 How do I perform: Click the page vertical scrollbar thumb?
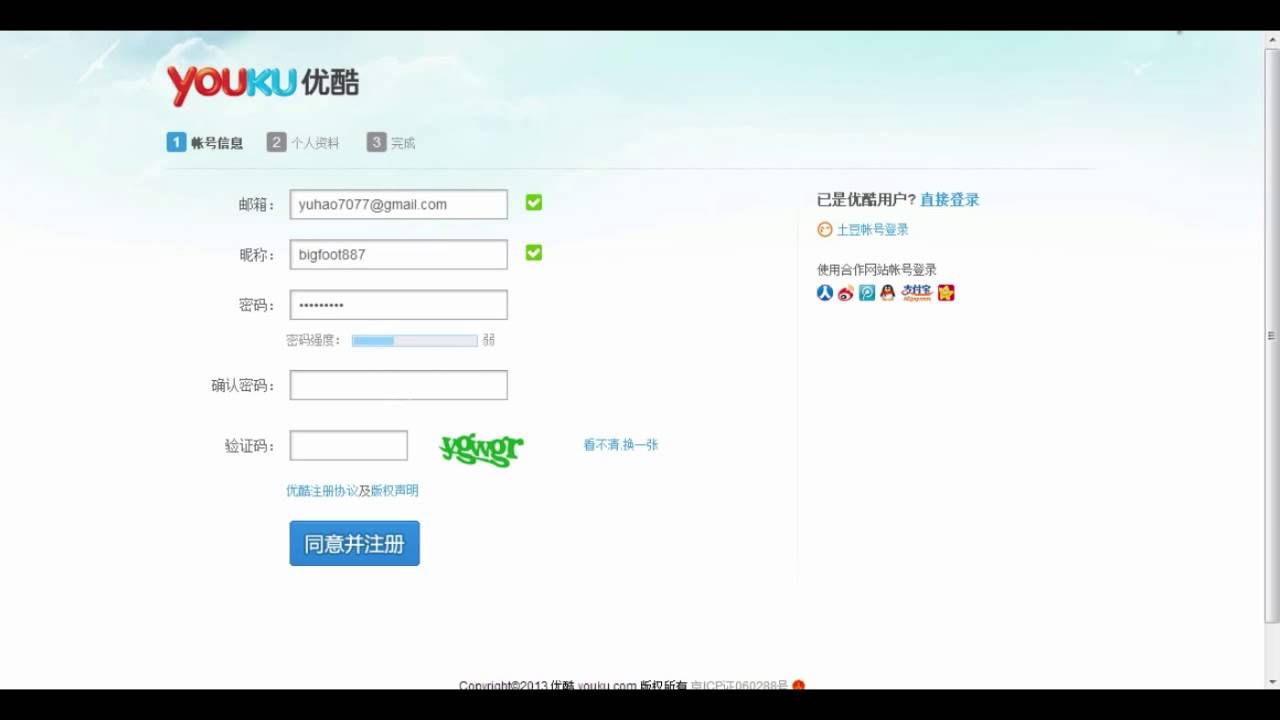1272,335
